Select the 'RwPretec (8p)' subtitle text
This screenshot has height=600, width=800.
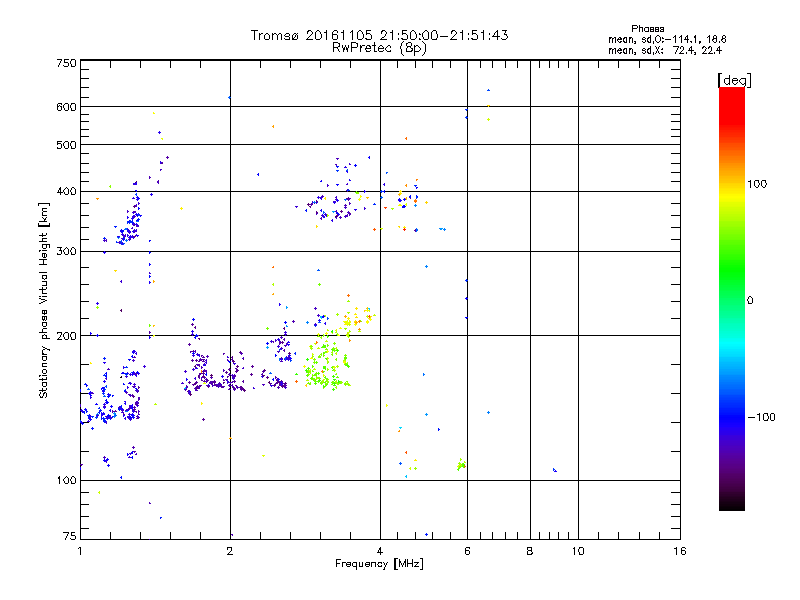(x=379, y=48)
